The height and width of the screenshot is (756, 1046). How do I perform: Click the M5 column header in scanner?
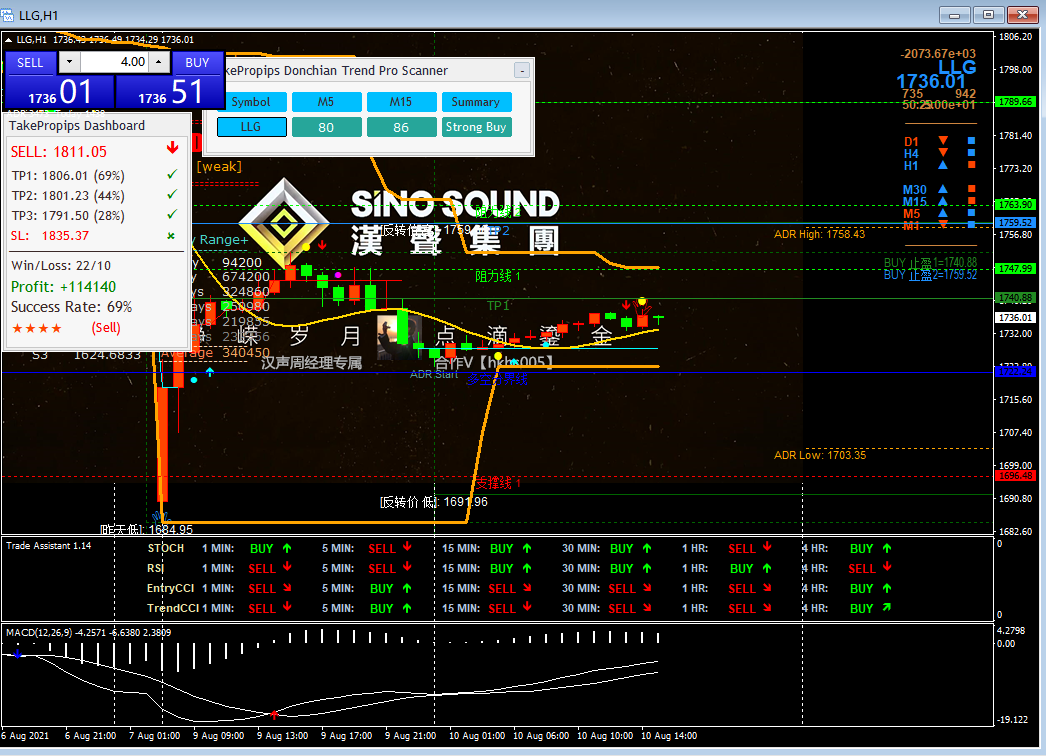tap(326, 102)
